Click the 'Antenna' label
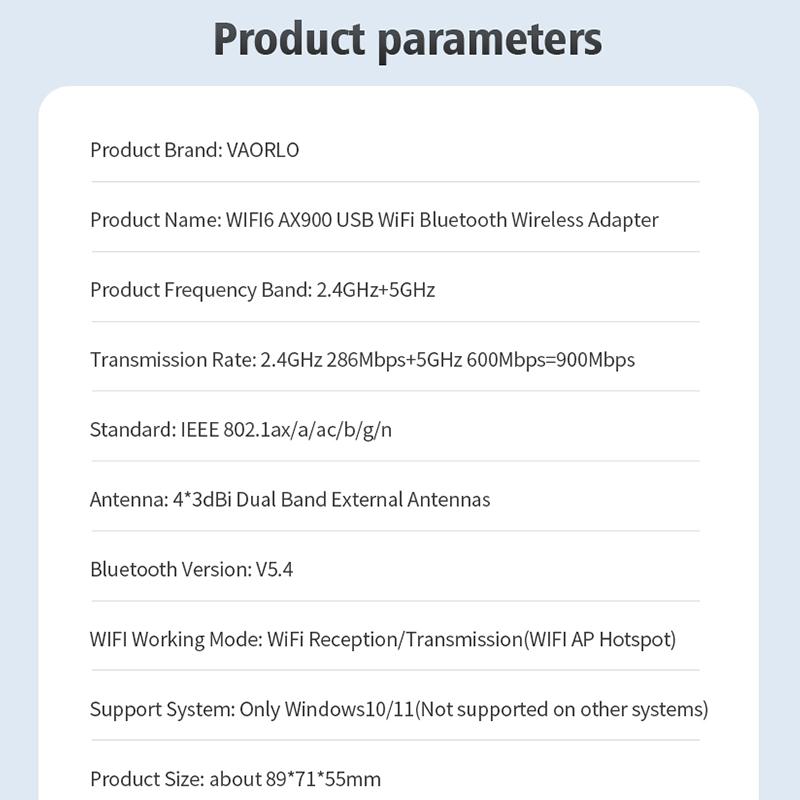Image resolution: width=800 pixels, height=800 pixels. point(127,499)
